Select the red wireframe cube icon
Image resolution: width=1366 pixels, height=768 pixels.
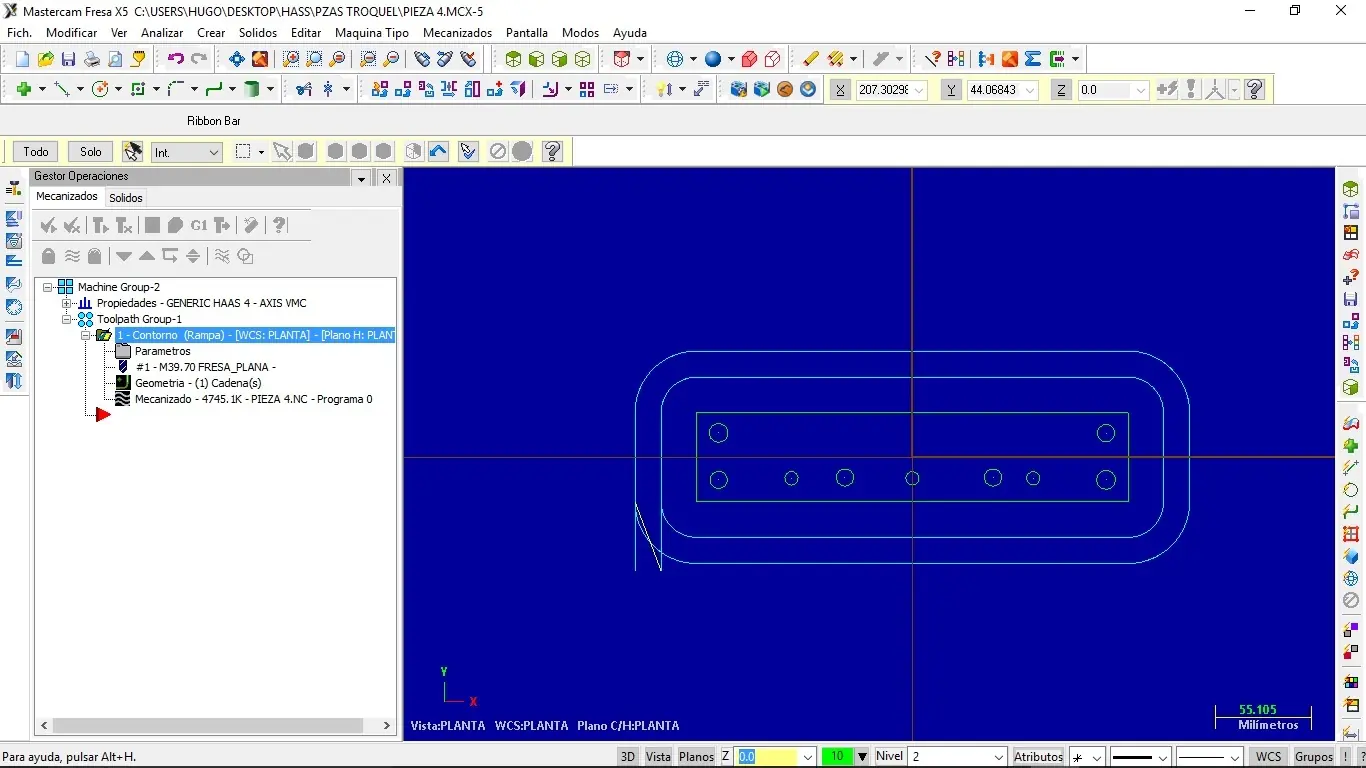tap(771, 60)
